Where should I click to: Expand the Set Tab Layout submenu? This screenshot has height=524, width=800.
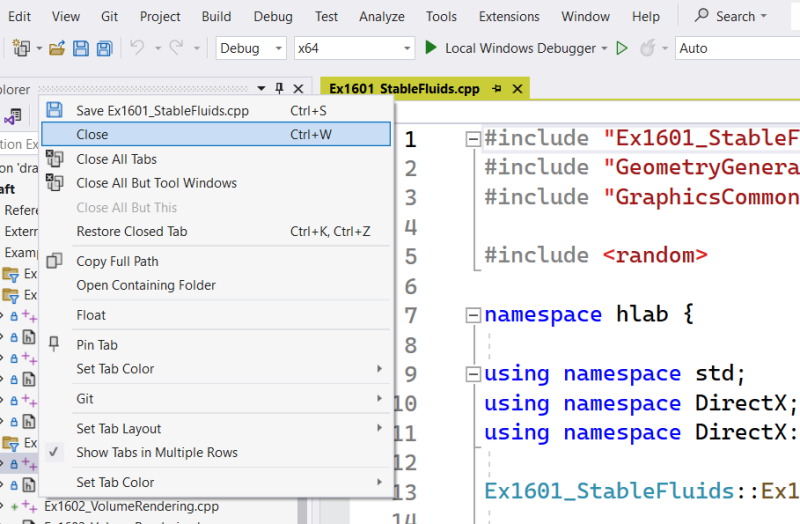coord(119,428)
